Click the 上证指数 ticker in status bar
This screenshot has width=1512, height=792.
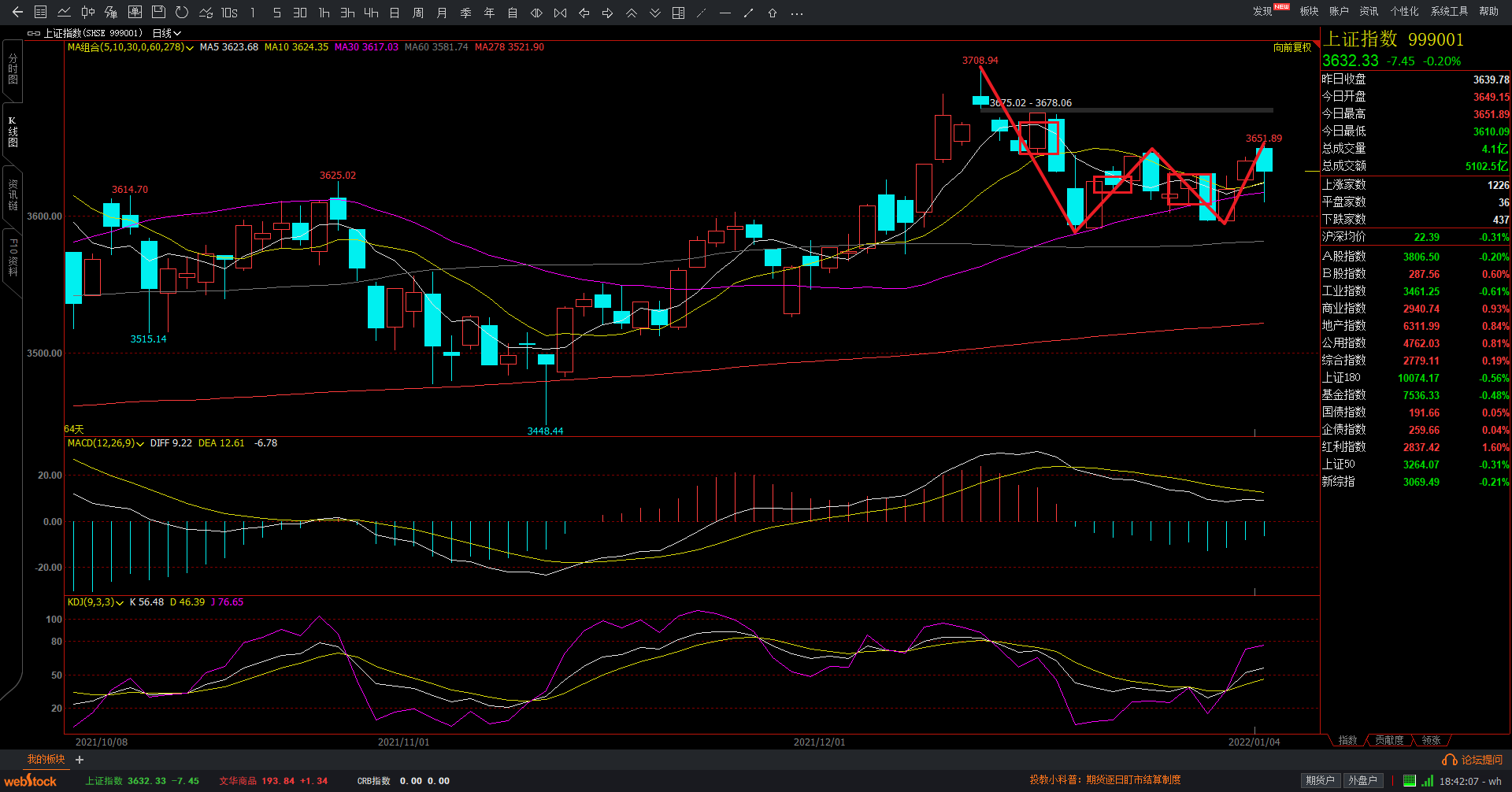pos(142,781)
